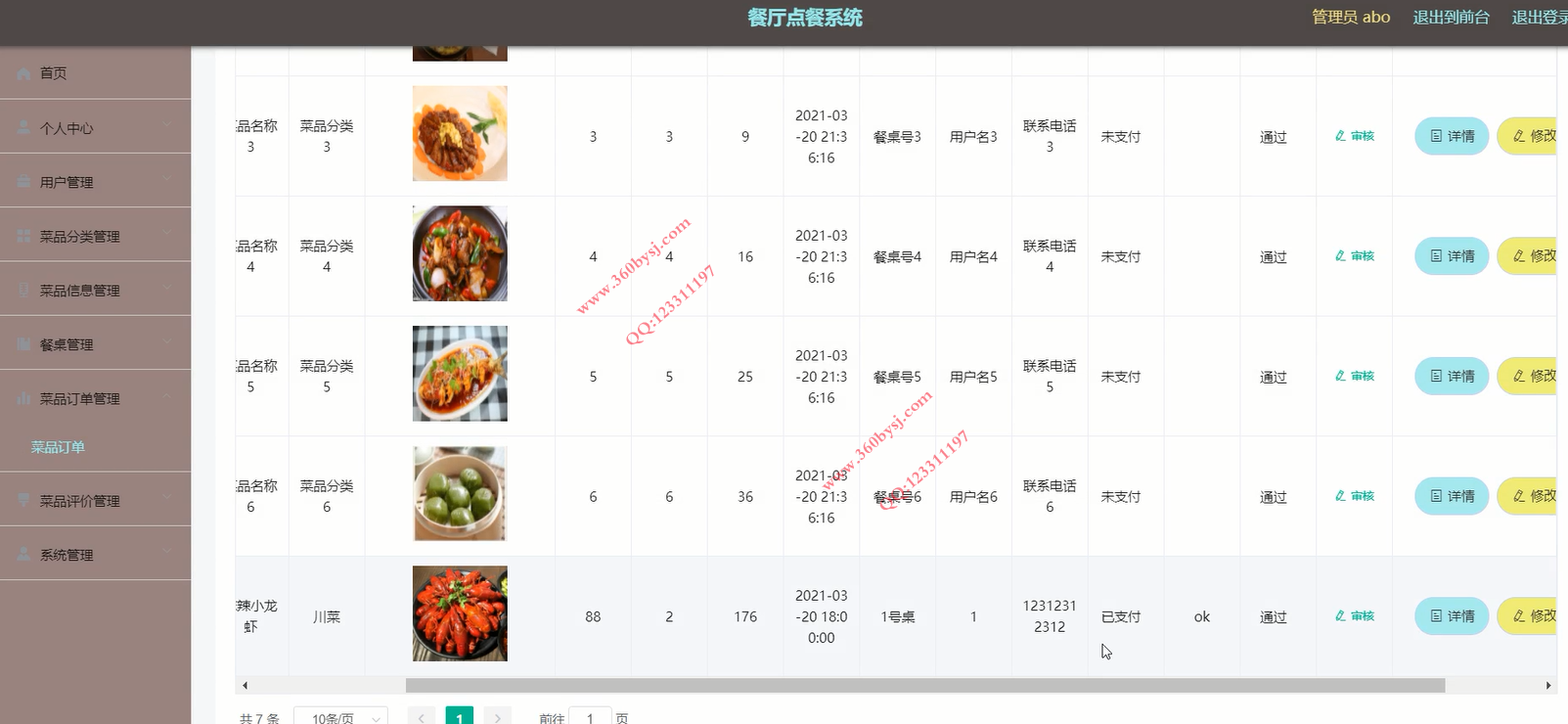Viewport: 1568px width, 724px height.
Task: Click the horizontal table scrollbar thumb
Action: [925, 686]
